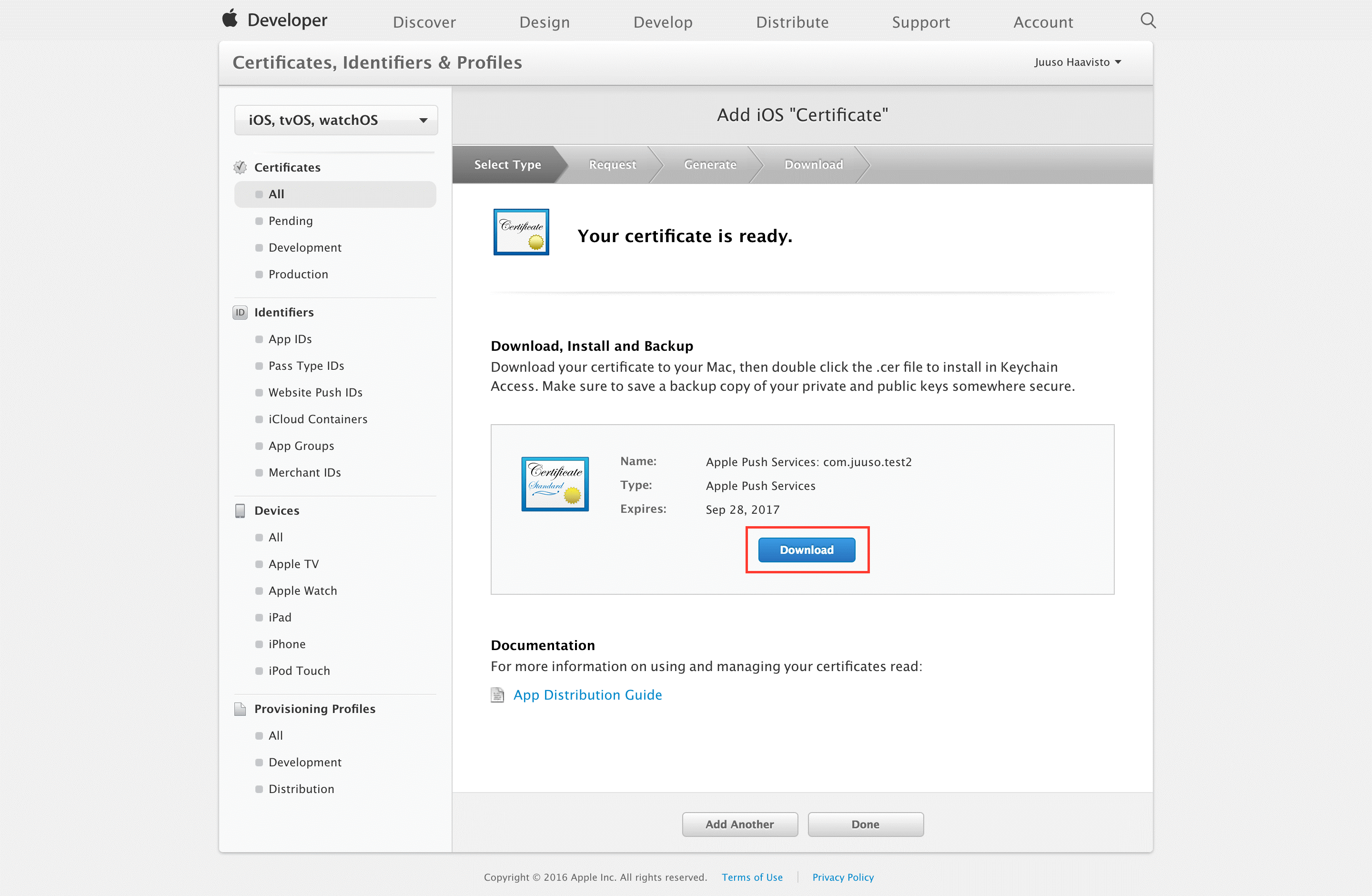Download the Apple Push Services certificate

(x=807, y=550)
